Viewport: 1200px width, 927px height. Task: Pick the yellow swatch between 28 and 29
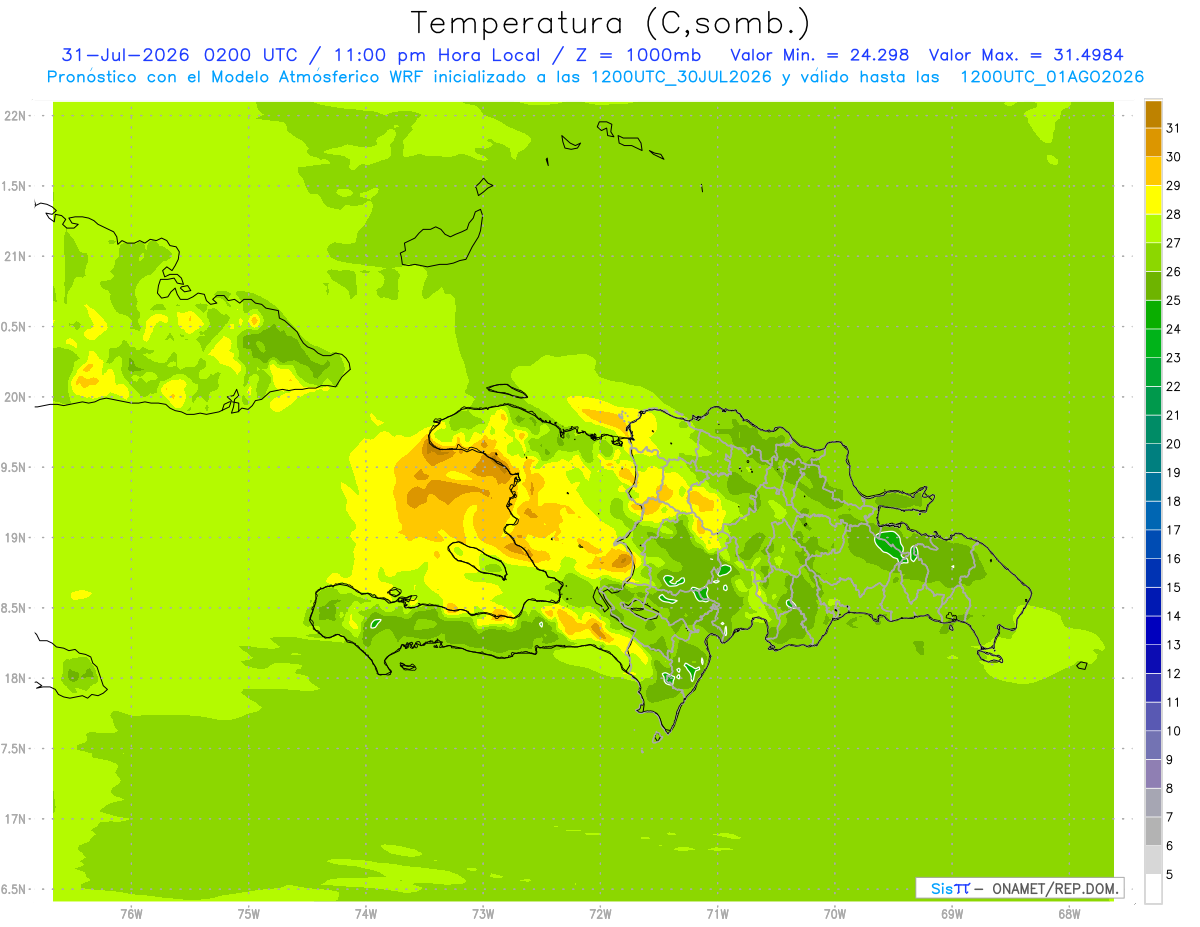pos(1153,200)
